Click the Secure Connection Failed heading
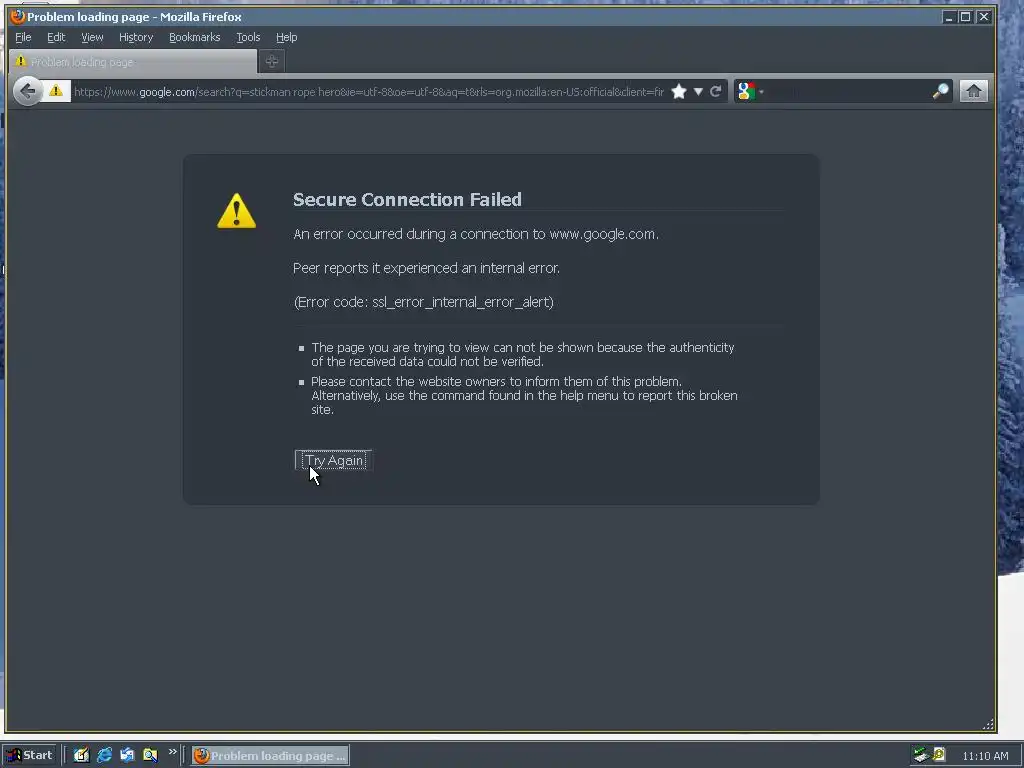This screenshot has height=768, width=1024. [407, 199]
